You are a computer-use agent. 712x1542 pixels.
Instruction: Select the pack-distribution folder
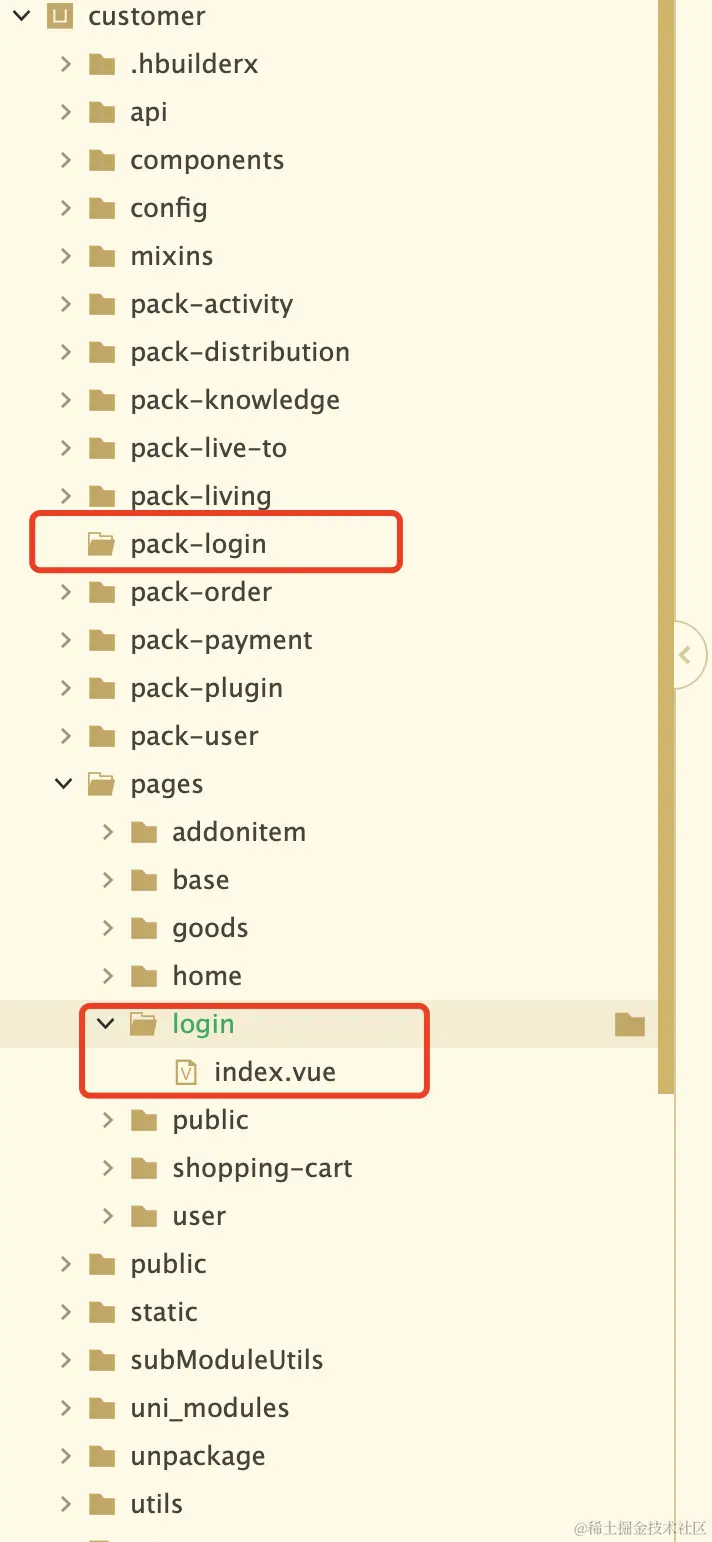point(240,352)
